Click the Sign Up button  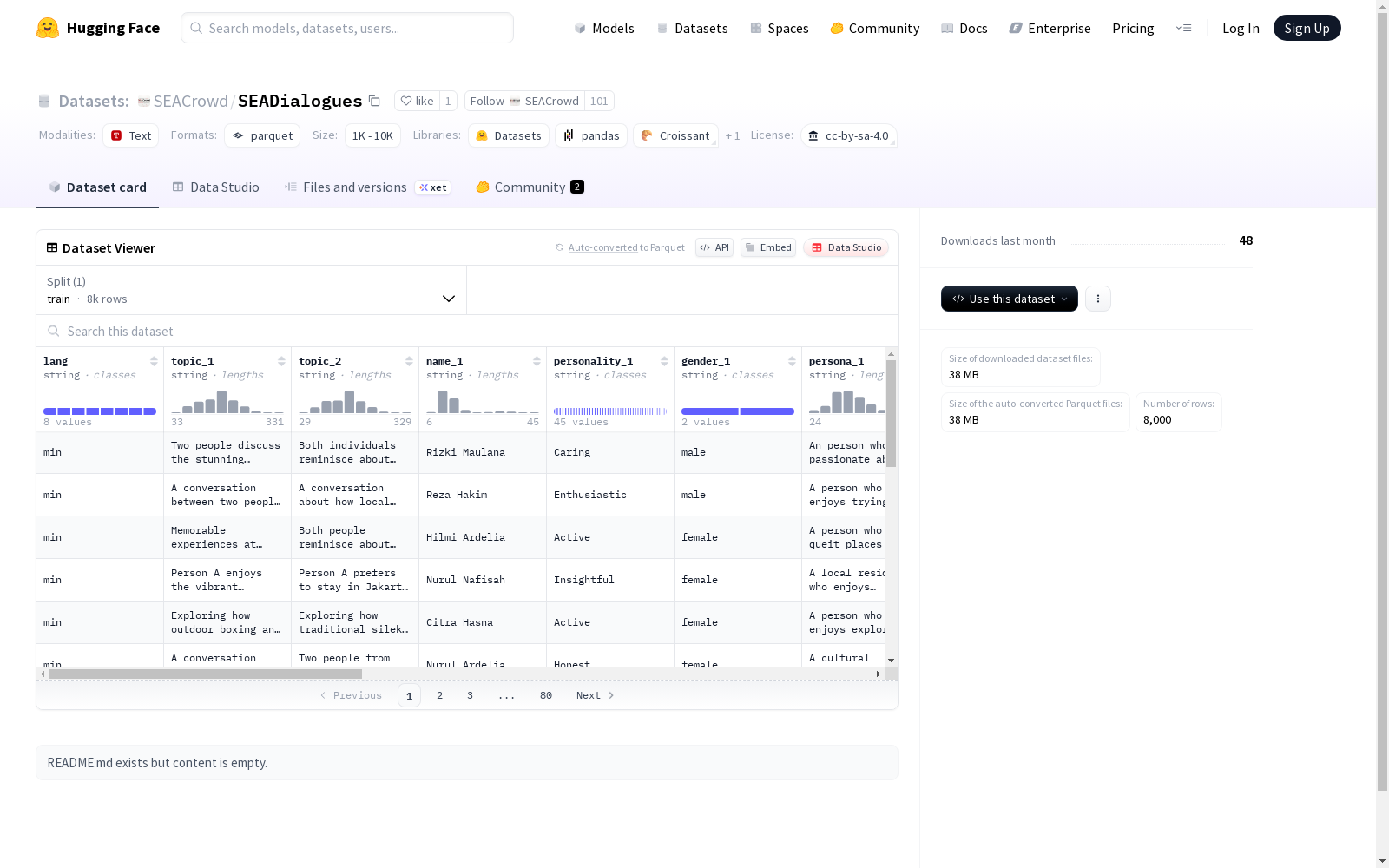1307,28
